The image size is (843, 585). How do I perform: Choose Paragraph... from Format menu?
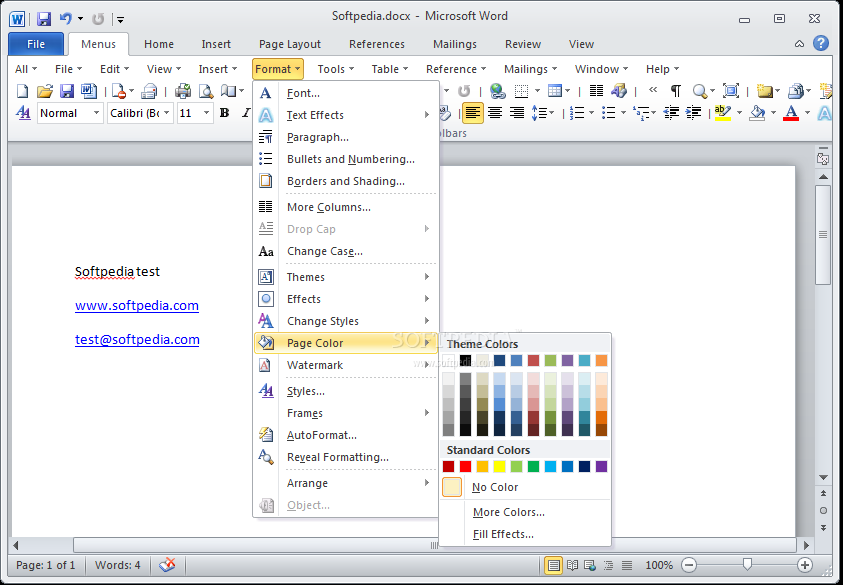point(346,137)
